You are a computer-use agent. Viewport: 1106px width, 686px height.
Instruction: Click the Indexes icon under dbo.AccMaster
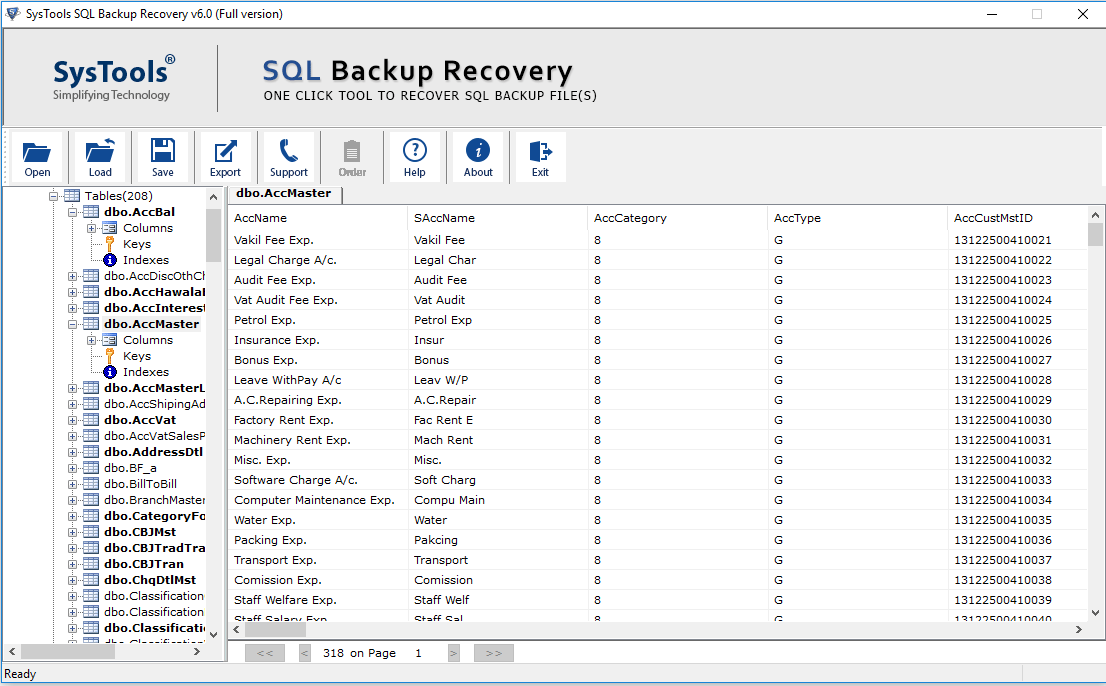(x=110, y=372)
